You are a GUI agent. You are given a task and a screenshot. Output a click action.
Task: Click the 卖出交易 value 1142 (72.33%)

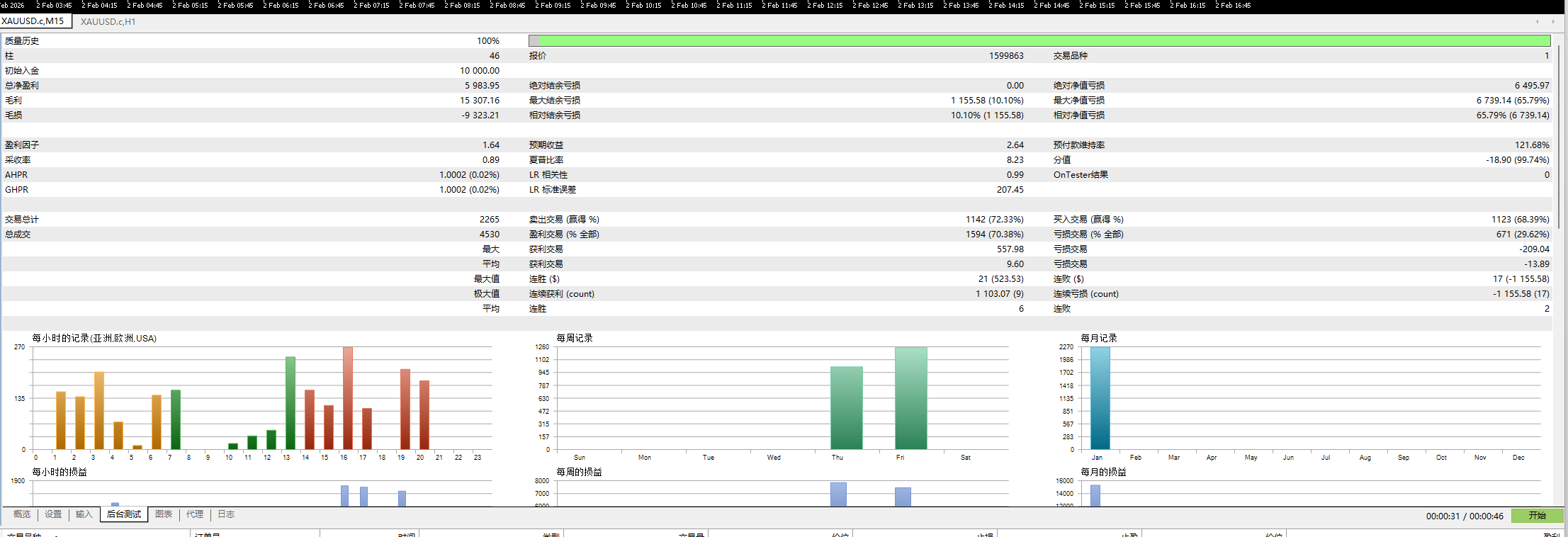coord(995,220)
